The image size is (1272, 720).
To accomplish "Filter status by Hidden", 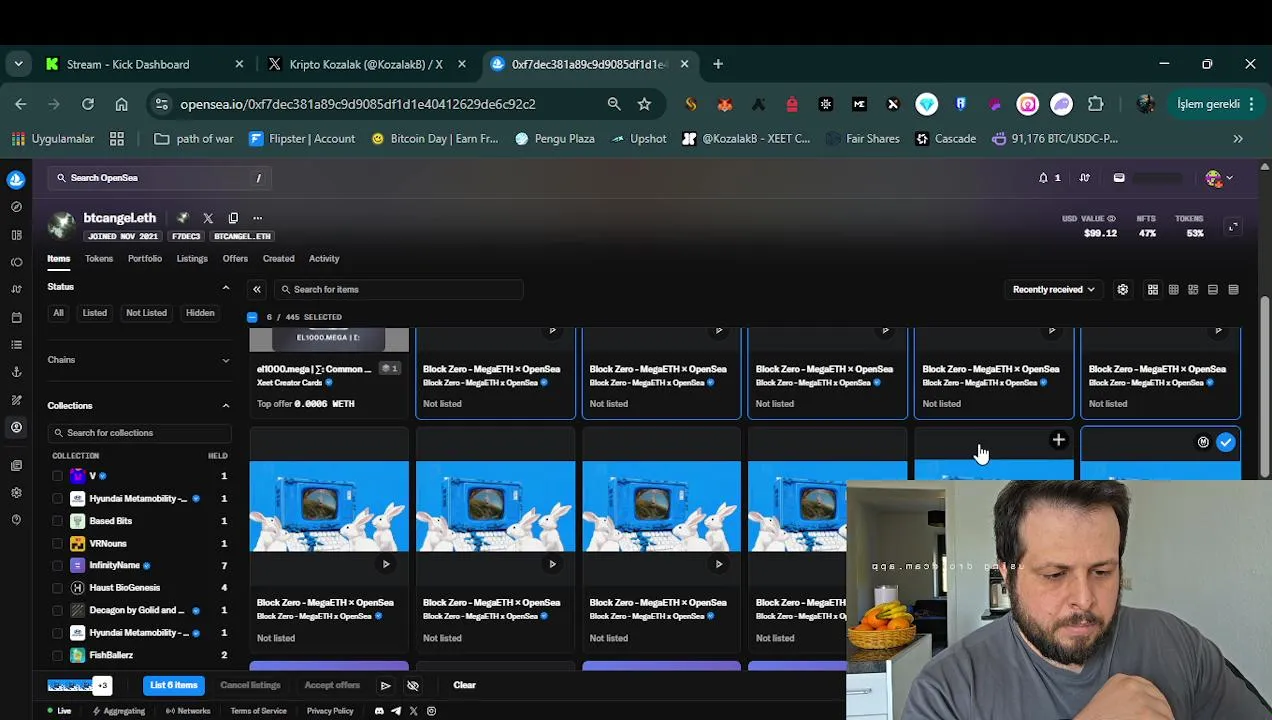I will [x=200, y=313].
